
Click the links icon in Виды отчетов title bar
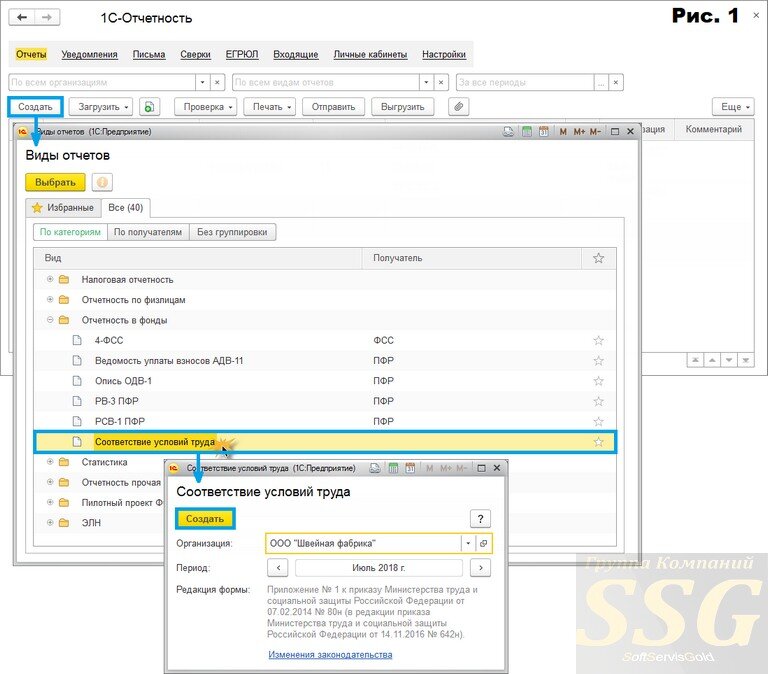508,131
